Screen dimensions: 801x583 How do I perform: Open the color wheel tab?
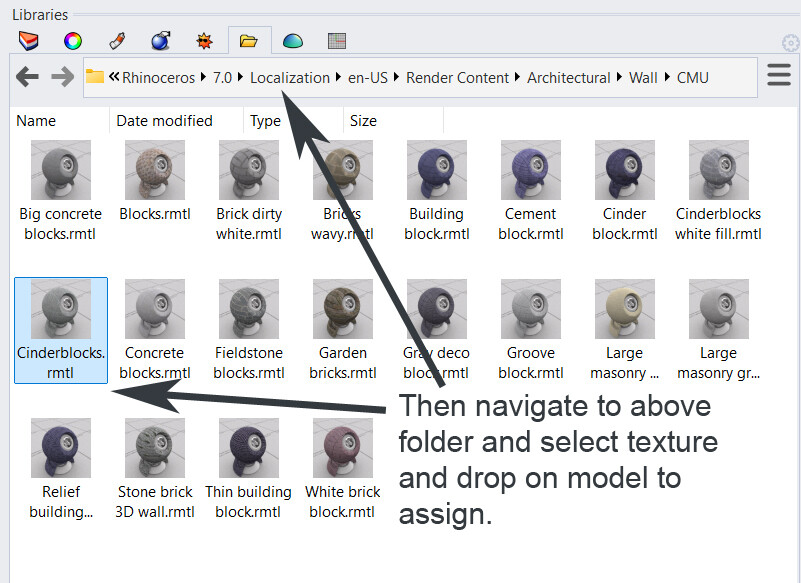(73, 41)
